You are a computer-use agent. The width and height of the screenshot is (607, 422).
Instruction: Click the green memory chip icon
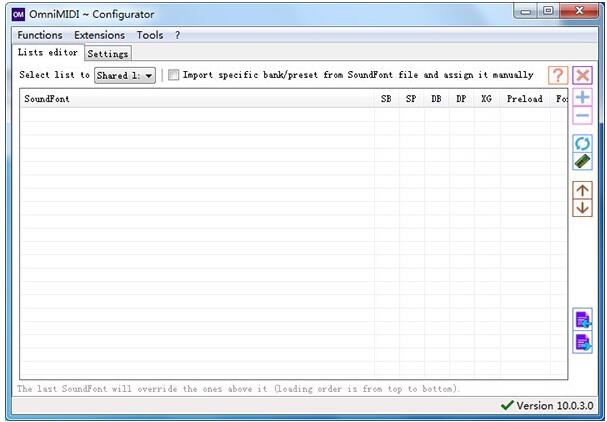point(582,161)
